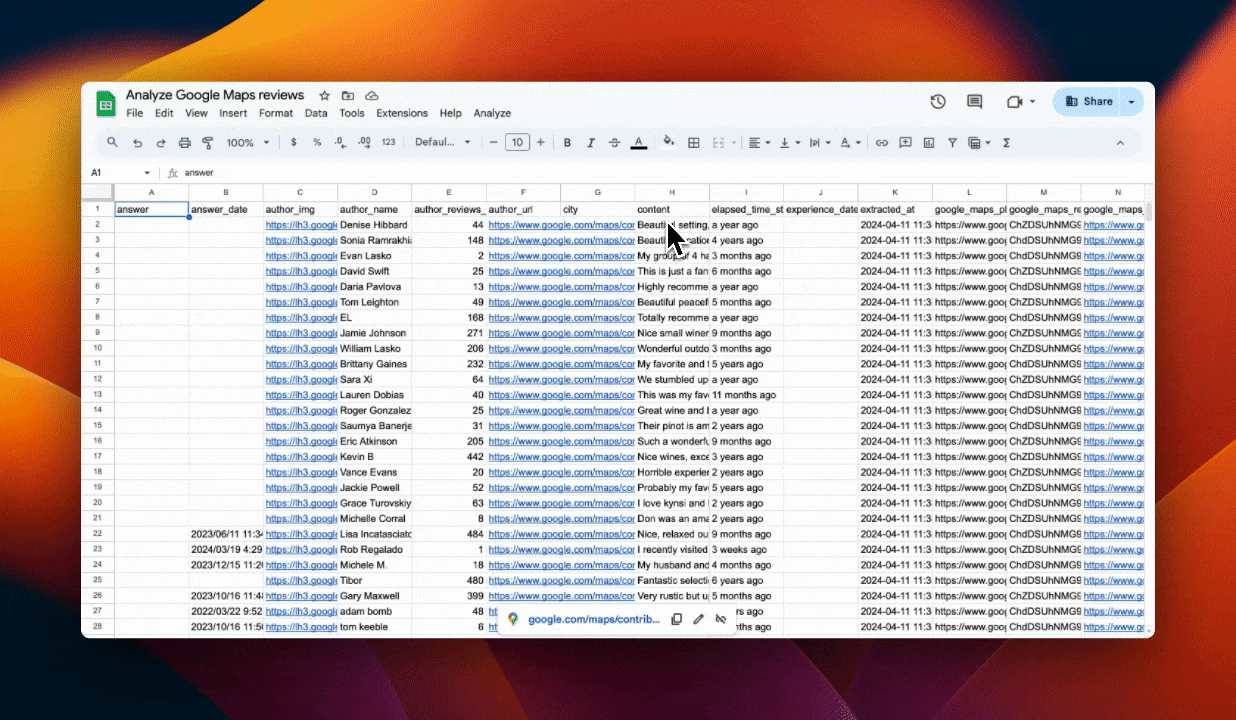Print the spreadsheet
1236x720 pixels.
click(185, 143)
